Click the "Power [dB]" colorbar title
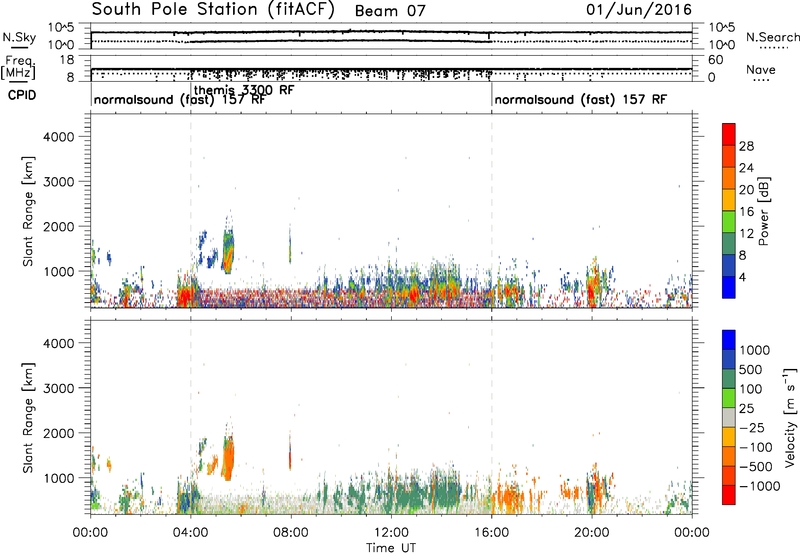The image size is (800, 554). tap(763, 211)
